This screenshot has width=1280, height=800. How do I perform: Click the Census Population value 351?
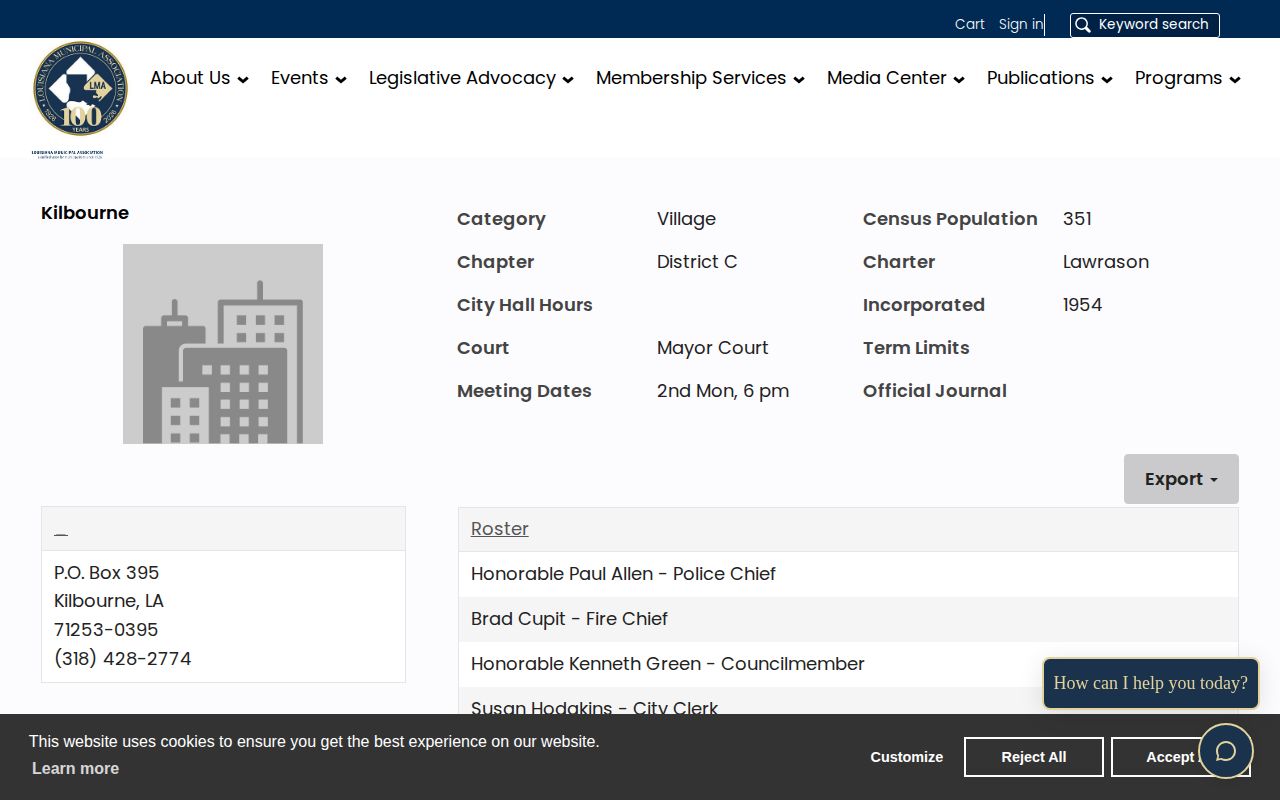tap(1077, 219)
